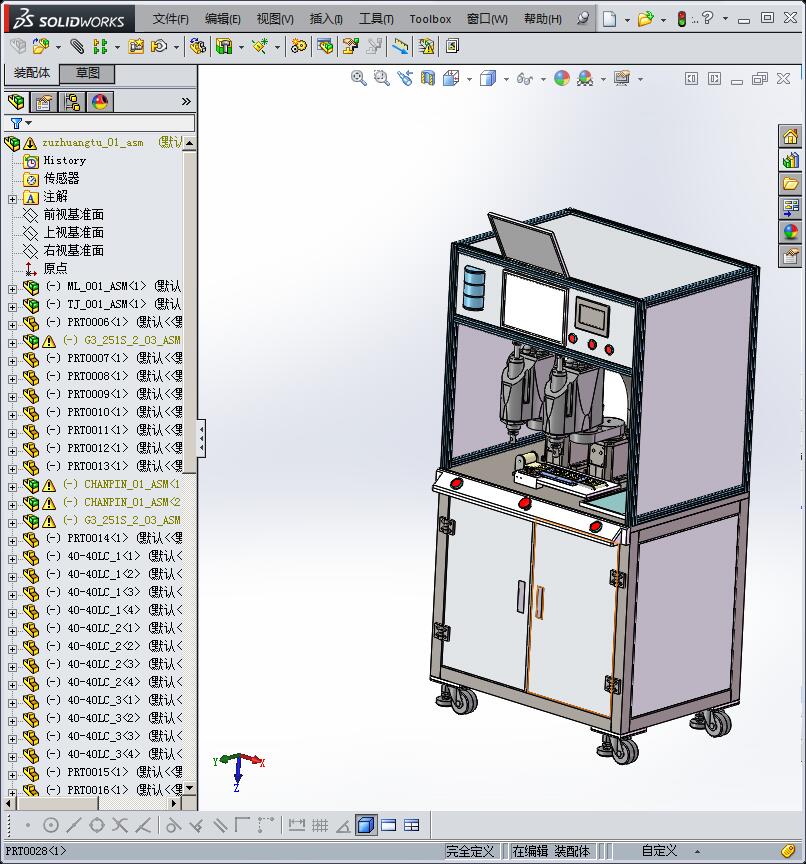Click the 自定义 units status bar button
806x864 pixels.
659,851
